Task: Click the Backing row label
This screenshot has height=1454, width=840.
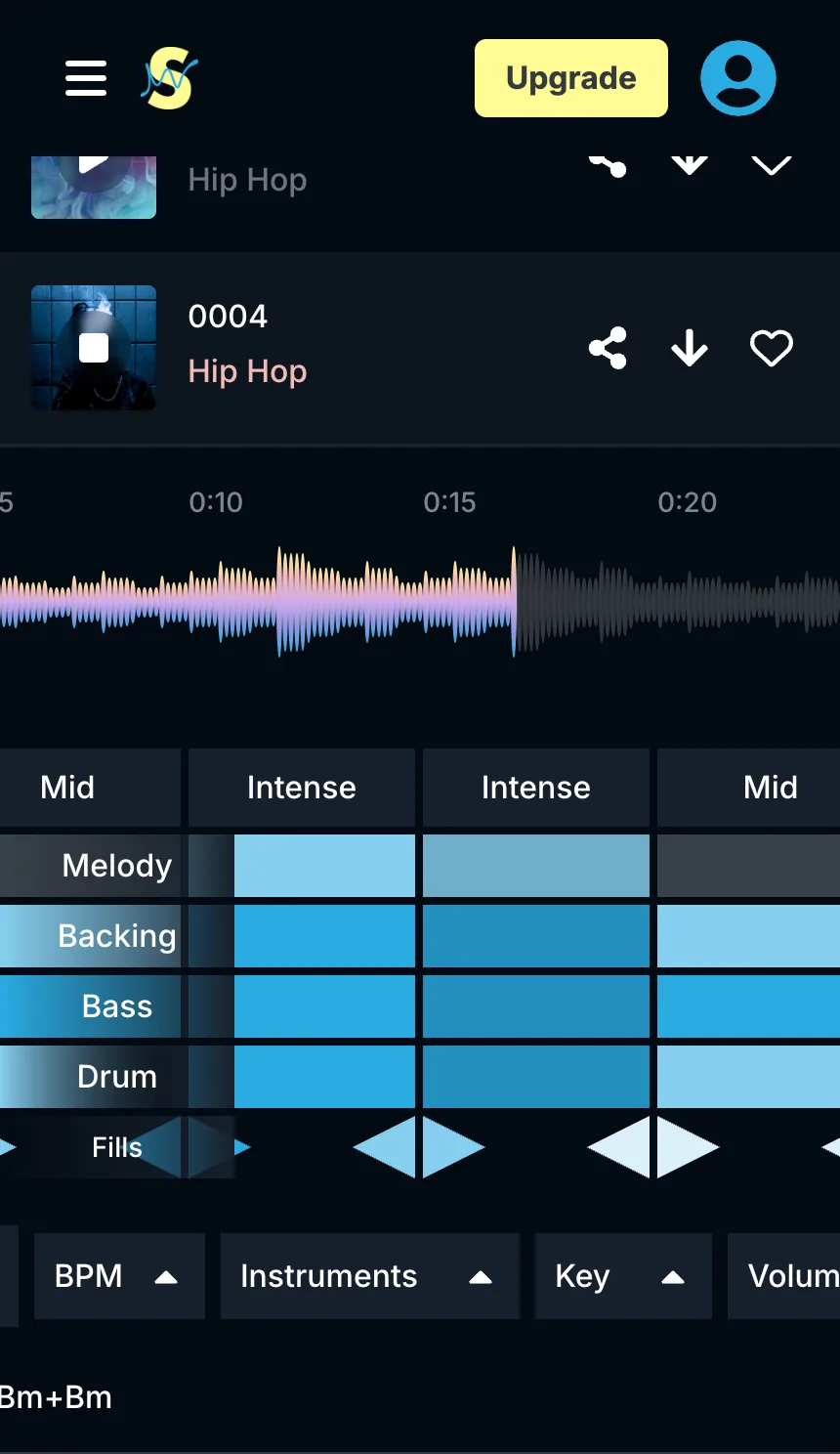Action: click(x=117, y=936)
